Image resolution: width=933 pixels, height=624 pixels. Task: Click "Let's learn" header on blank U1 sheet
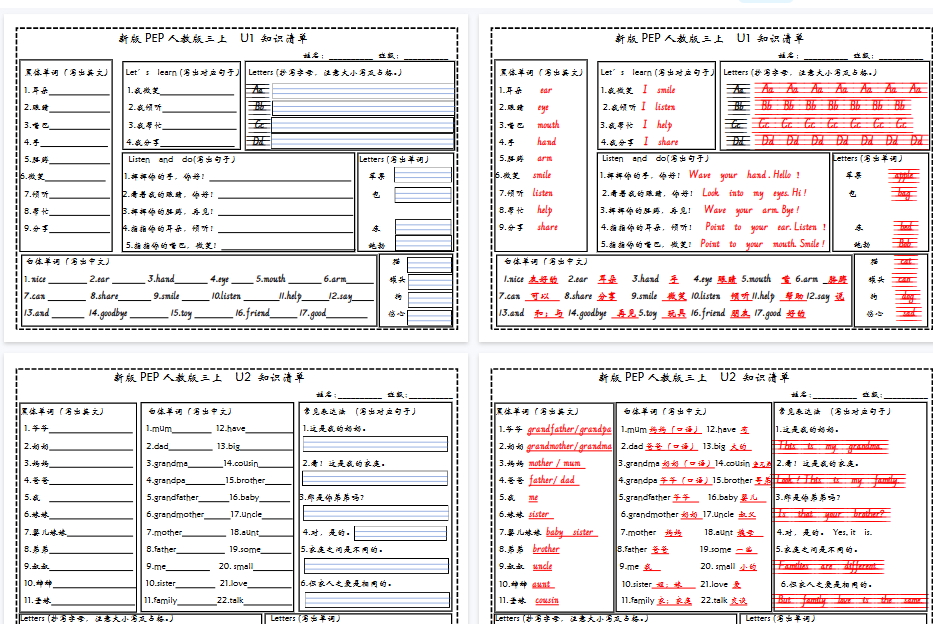click(x=182, y=72)
